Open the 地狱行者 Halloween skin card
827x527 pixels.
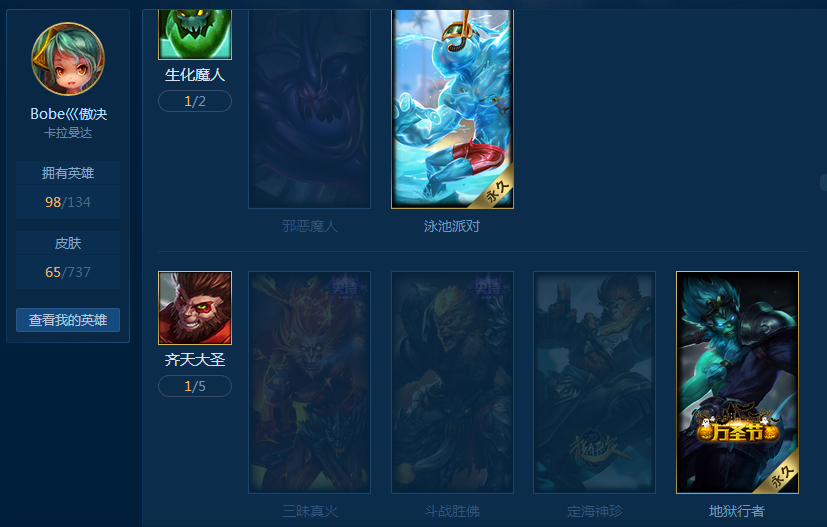(x=737, y=382)
